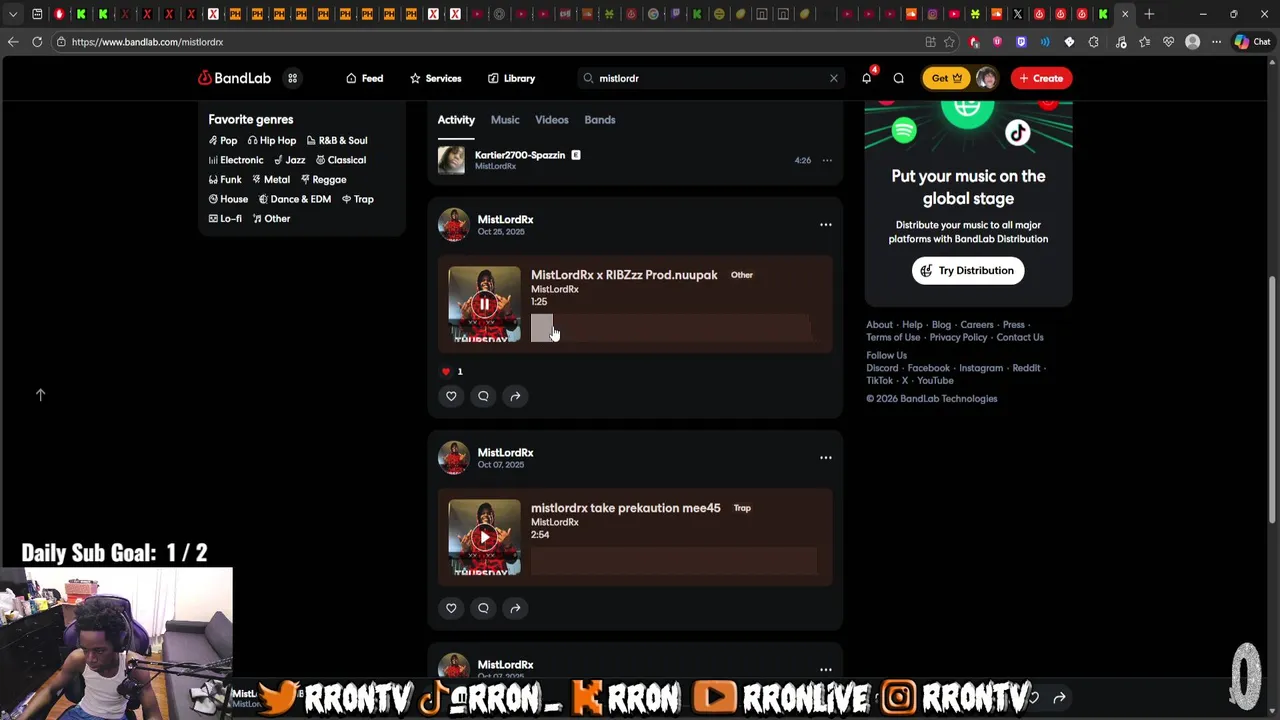Switch to the Videos tab
1280x720 pixels.
pyautogui.click(x=552, y=120)
